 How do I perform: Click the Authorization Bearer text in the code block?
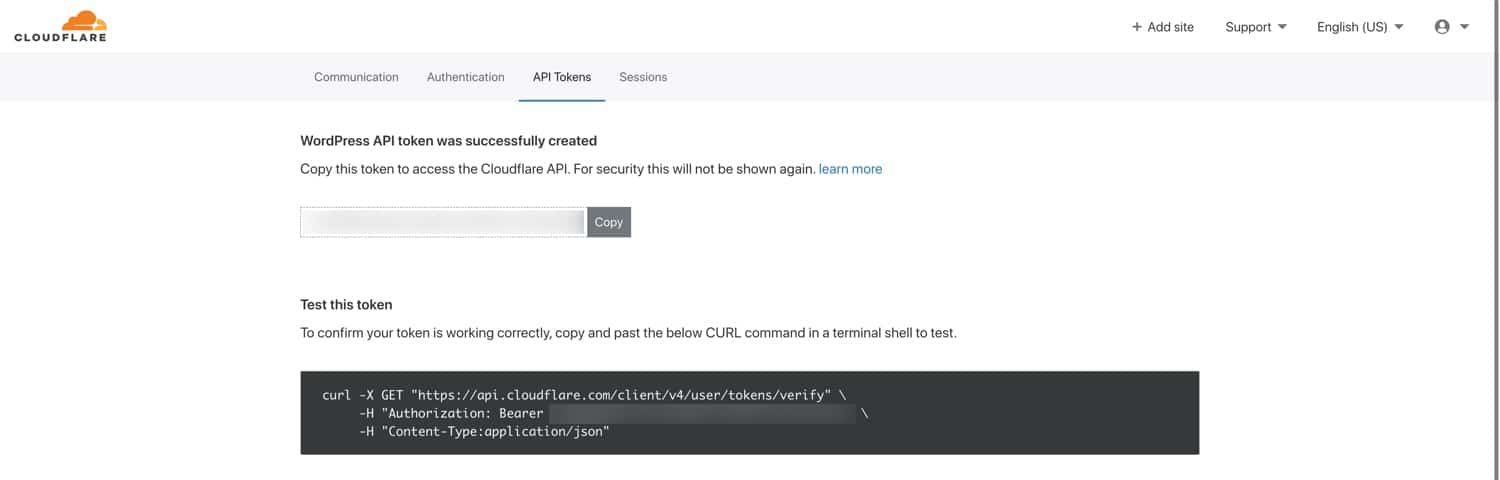[x=452, y=413]
